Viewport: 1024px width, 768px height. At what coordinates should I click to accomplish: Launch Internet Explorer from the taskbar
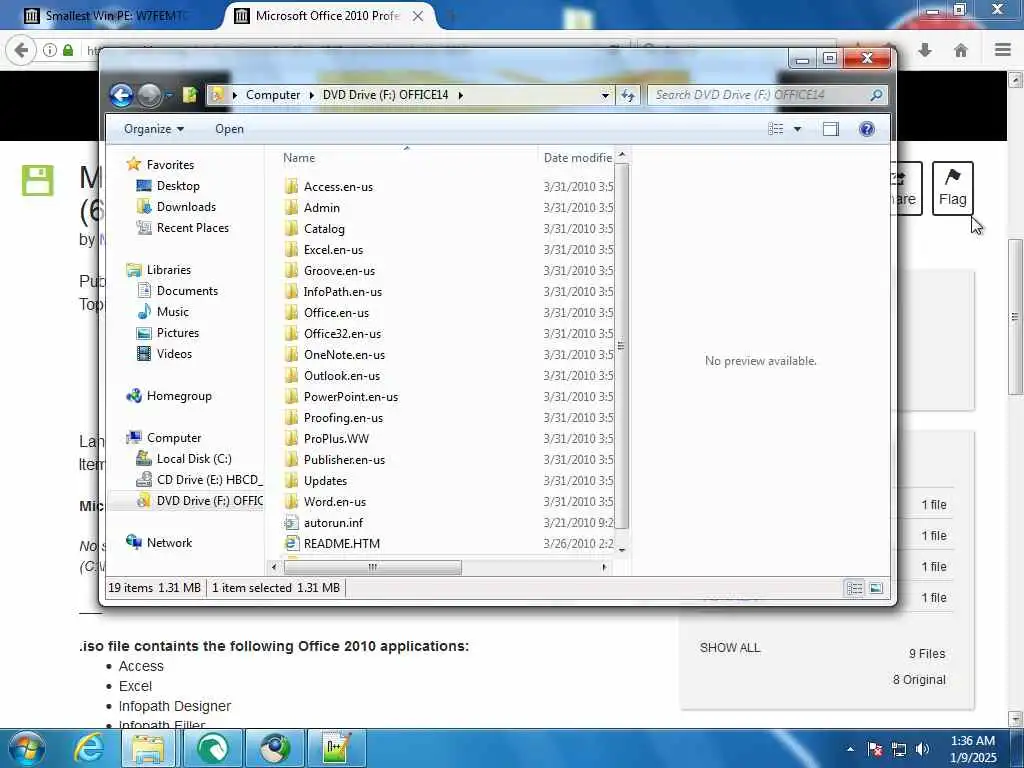[x=89, y=748]
